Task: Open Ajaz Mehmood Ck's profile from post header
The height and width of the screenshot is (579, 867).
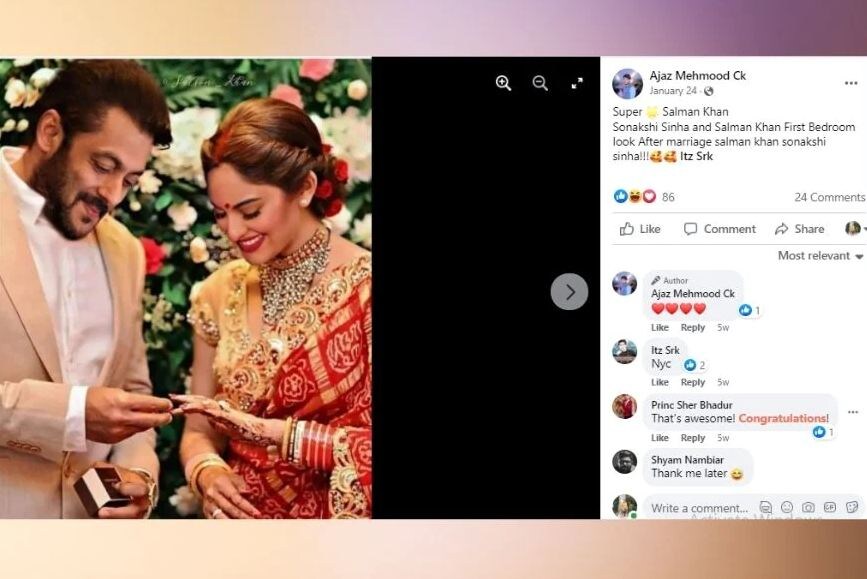Action: click(697, 76)
